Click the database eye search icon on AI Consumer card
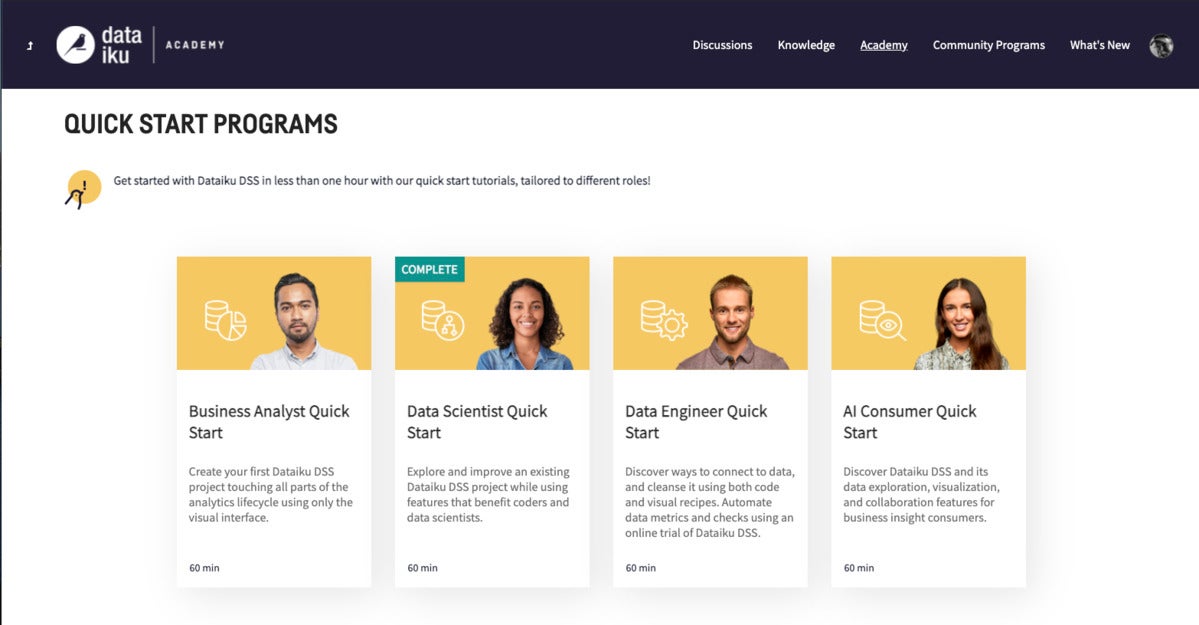 (882, 321)
